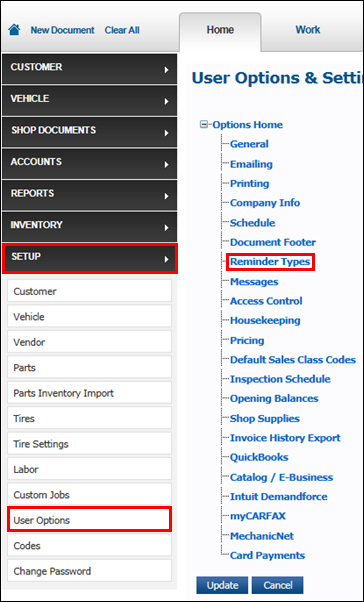364x602 pixels.
Task: Open QuickBooks options
Action: click(x=259, y=457)
